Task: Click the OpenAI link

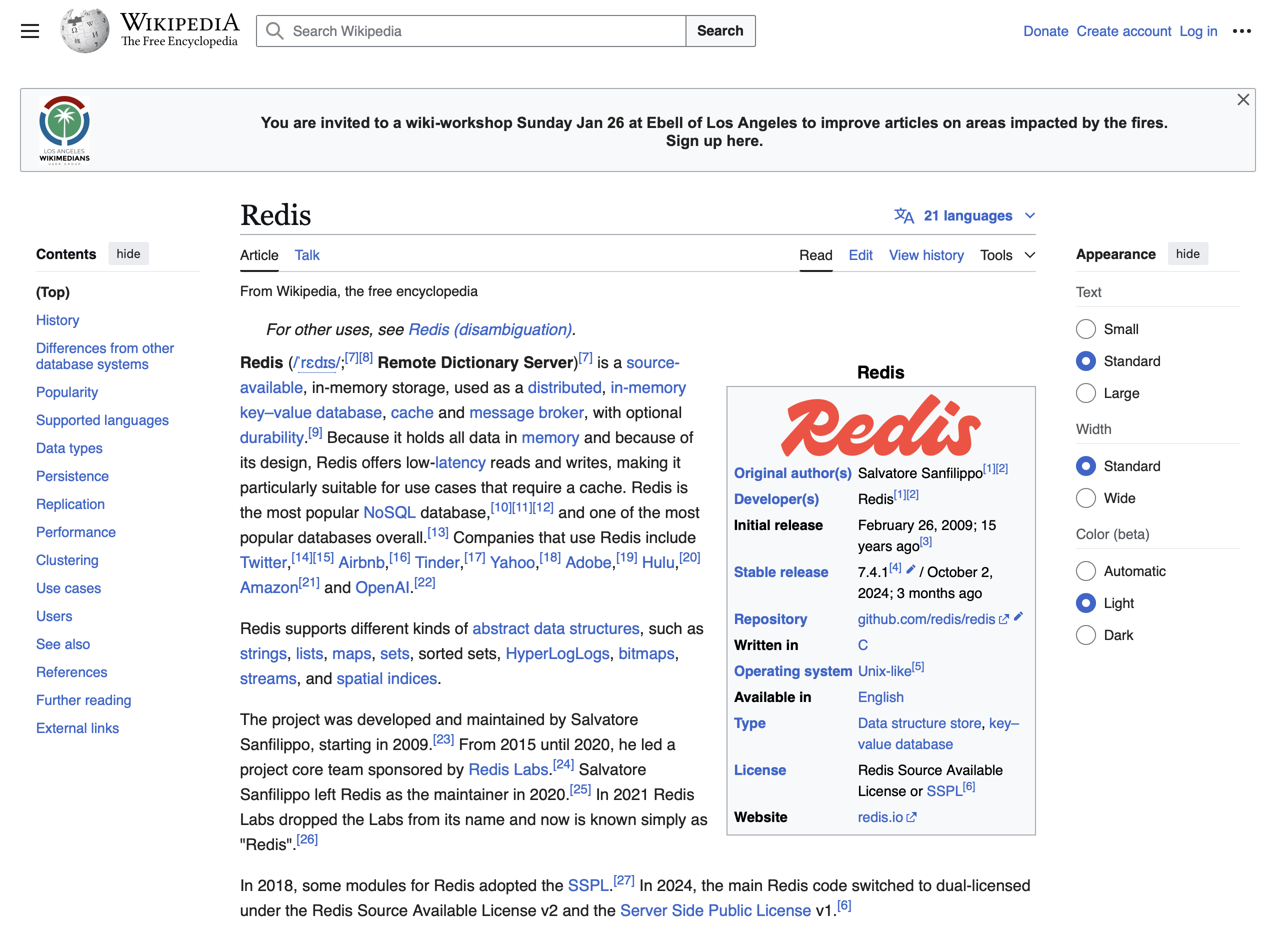Action: point(382,588)
